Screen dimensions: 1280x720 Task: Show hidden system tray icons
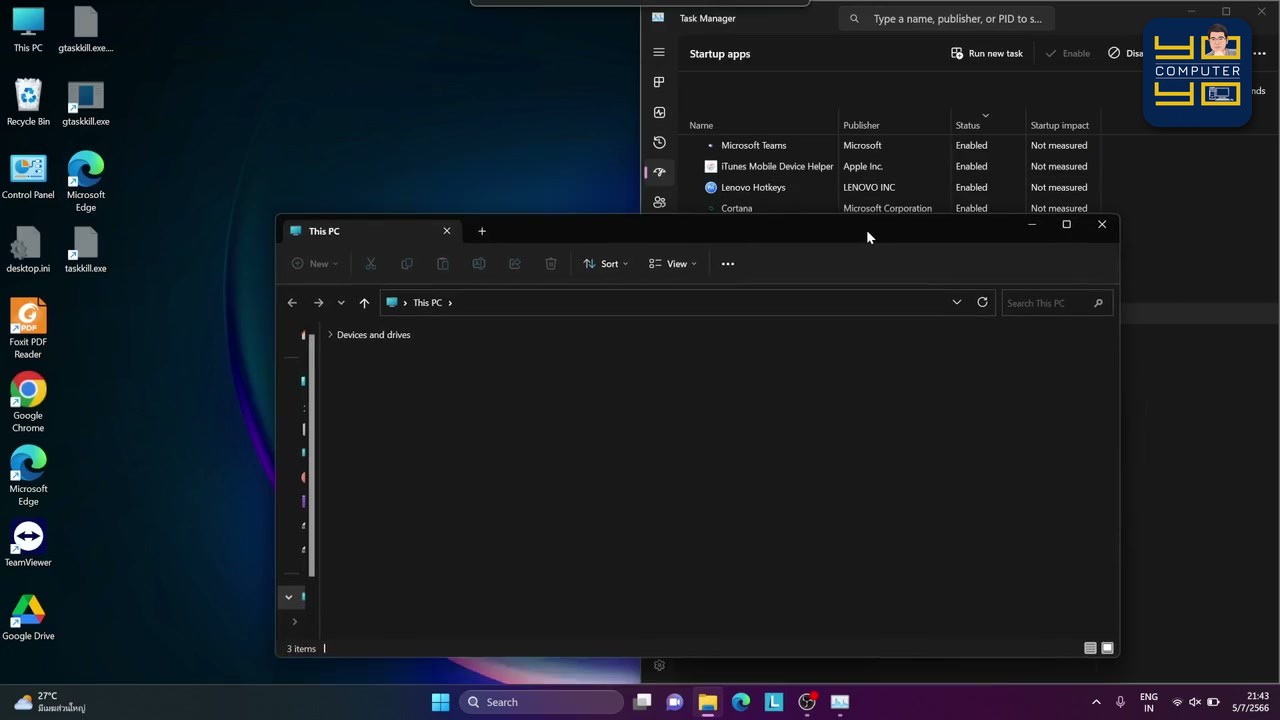tap(1096, 702)
